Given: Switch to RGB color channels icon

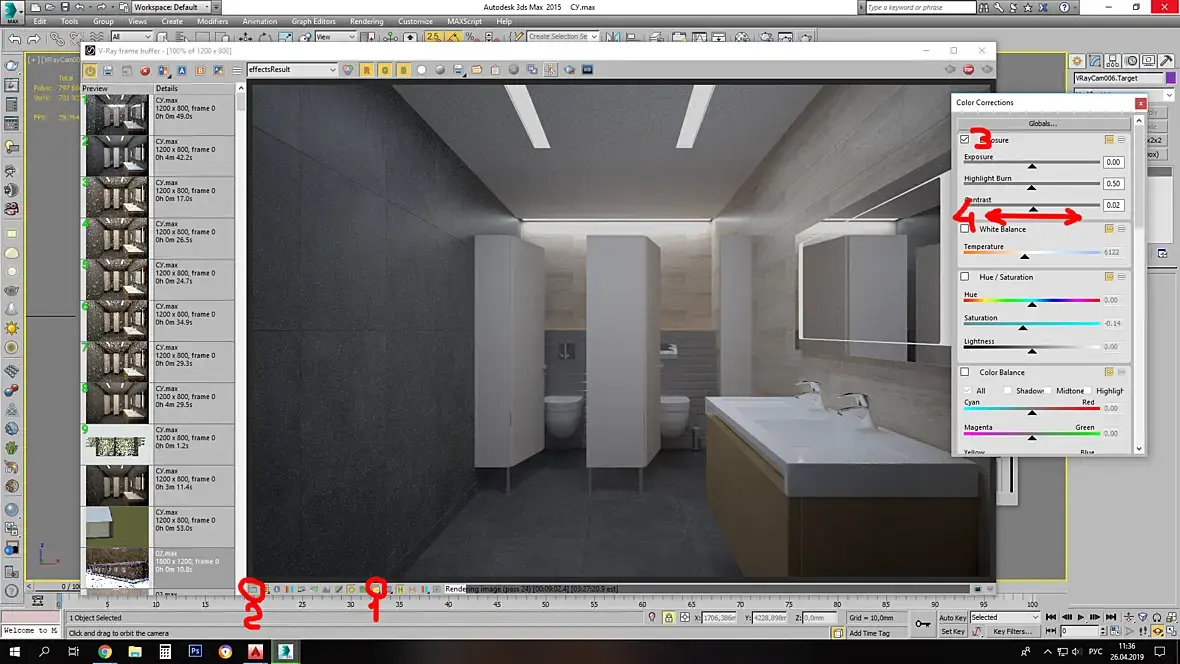Looking at the screenshot, I should [348, 70].
